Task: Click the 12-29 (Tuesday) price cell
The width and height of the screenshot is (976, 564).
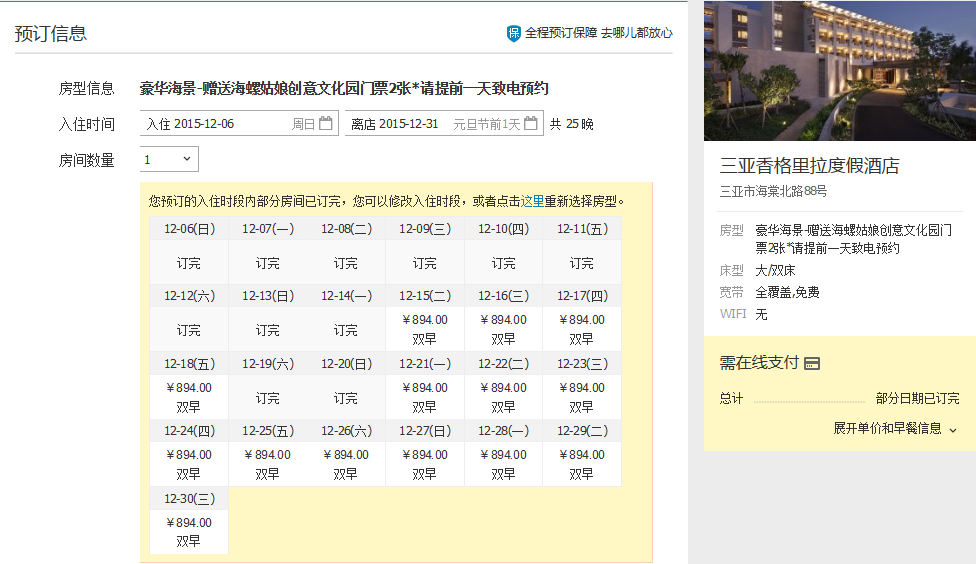Action: (x=582, y=463)
